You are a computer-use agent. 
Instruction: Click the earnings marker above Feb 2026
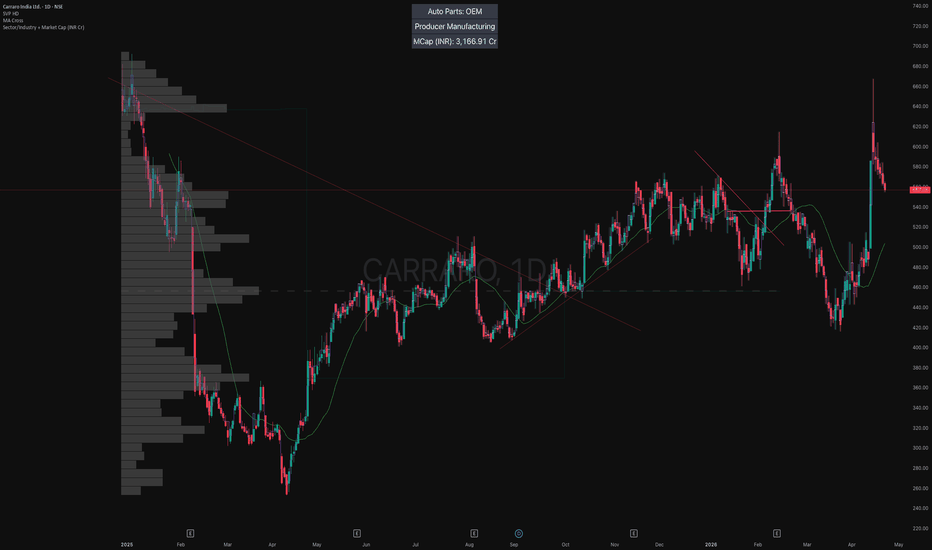[776, 533]
